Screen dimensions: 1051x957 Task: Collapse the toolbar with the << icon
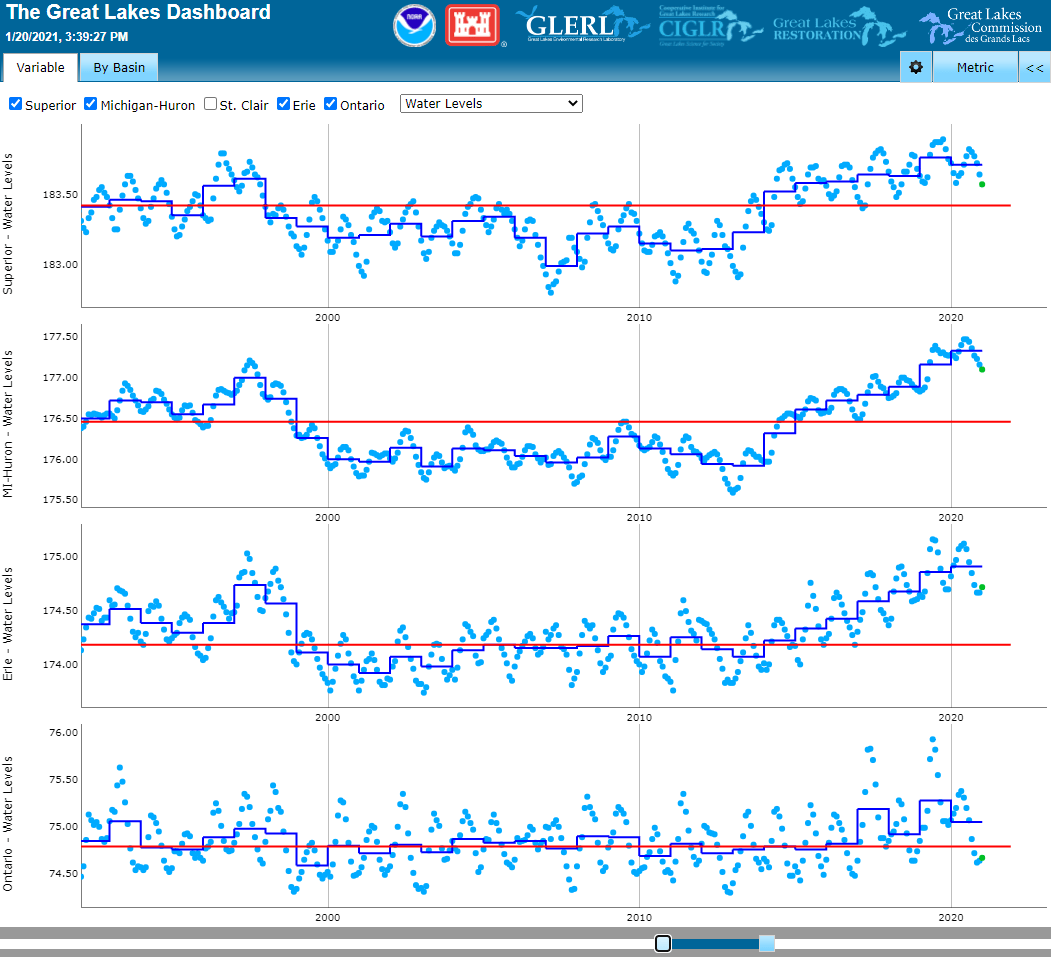coord(1034,68)
